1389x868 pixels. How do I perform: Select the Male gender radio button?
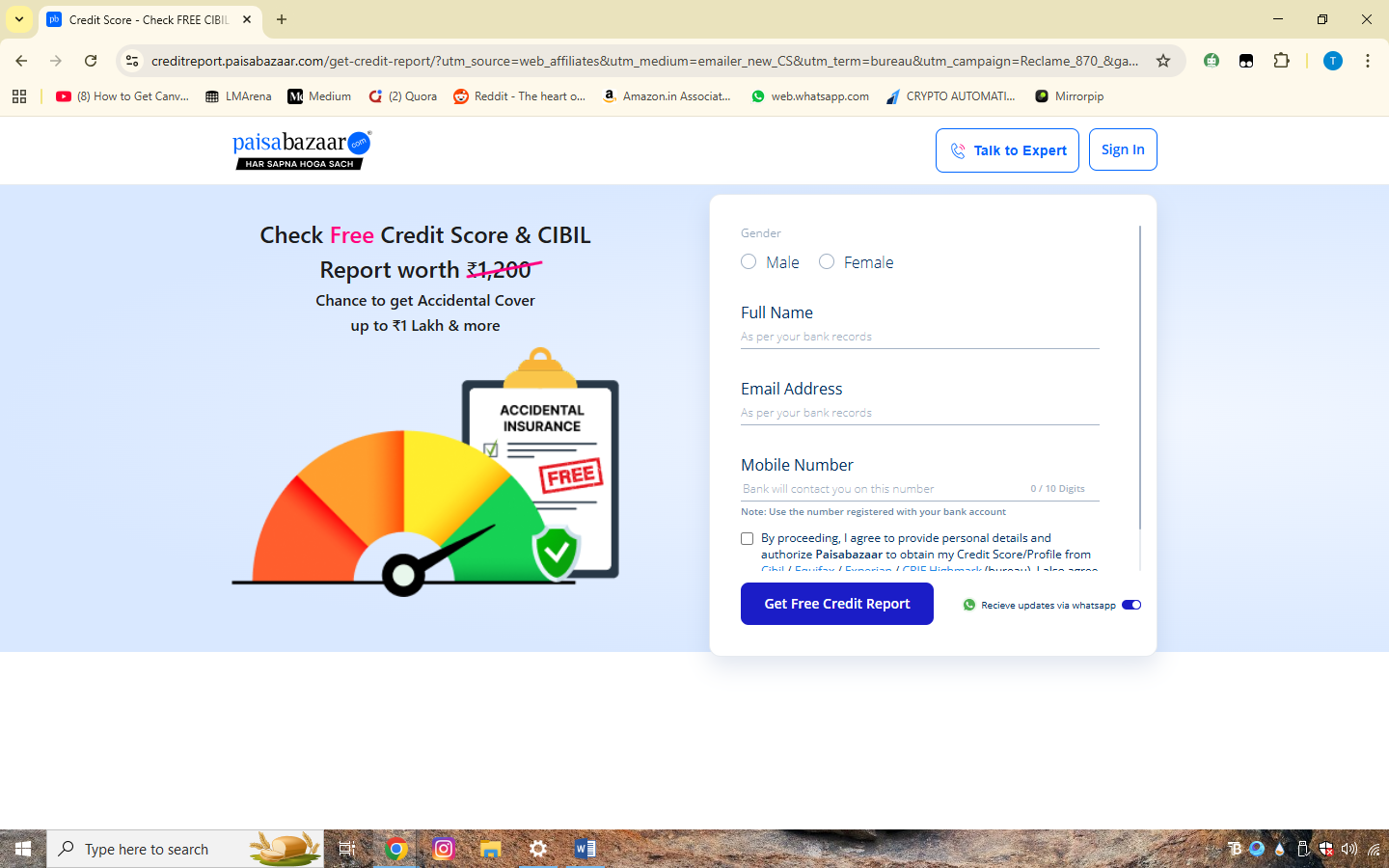(x=749, y=261)
